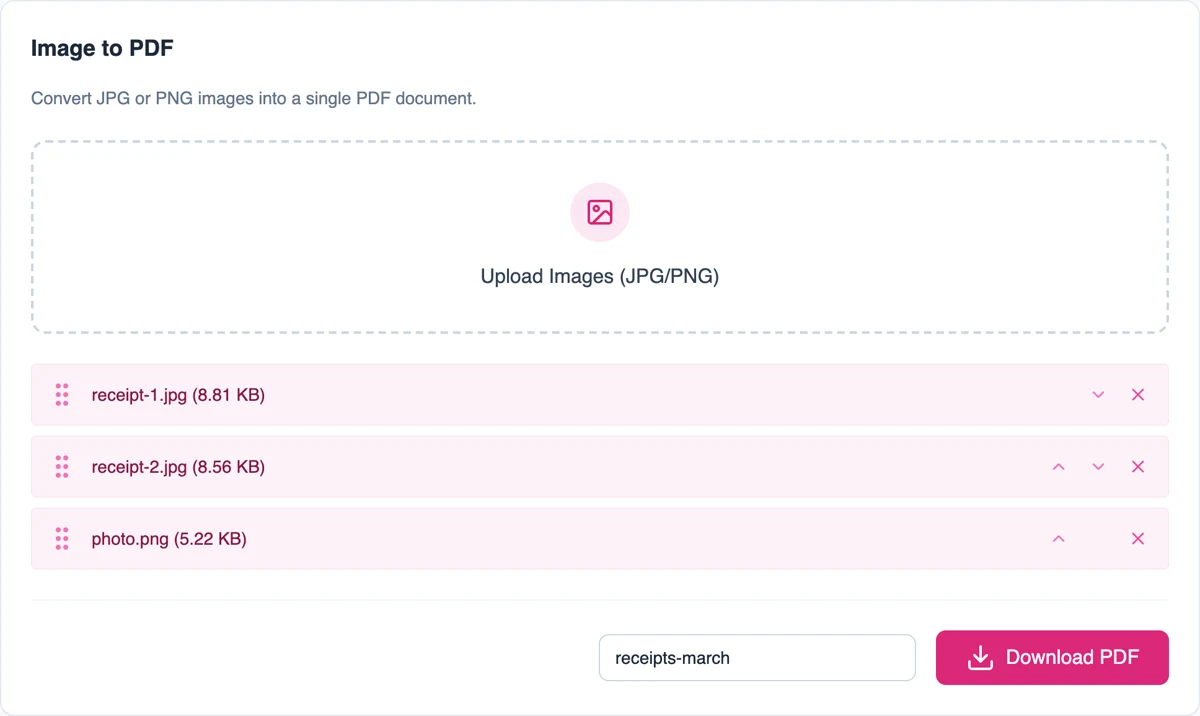Click the drag handle beside receipt-2.jpg
Image resolution: width=1200 pixels, height=716 pixels.
62,467
